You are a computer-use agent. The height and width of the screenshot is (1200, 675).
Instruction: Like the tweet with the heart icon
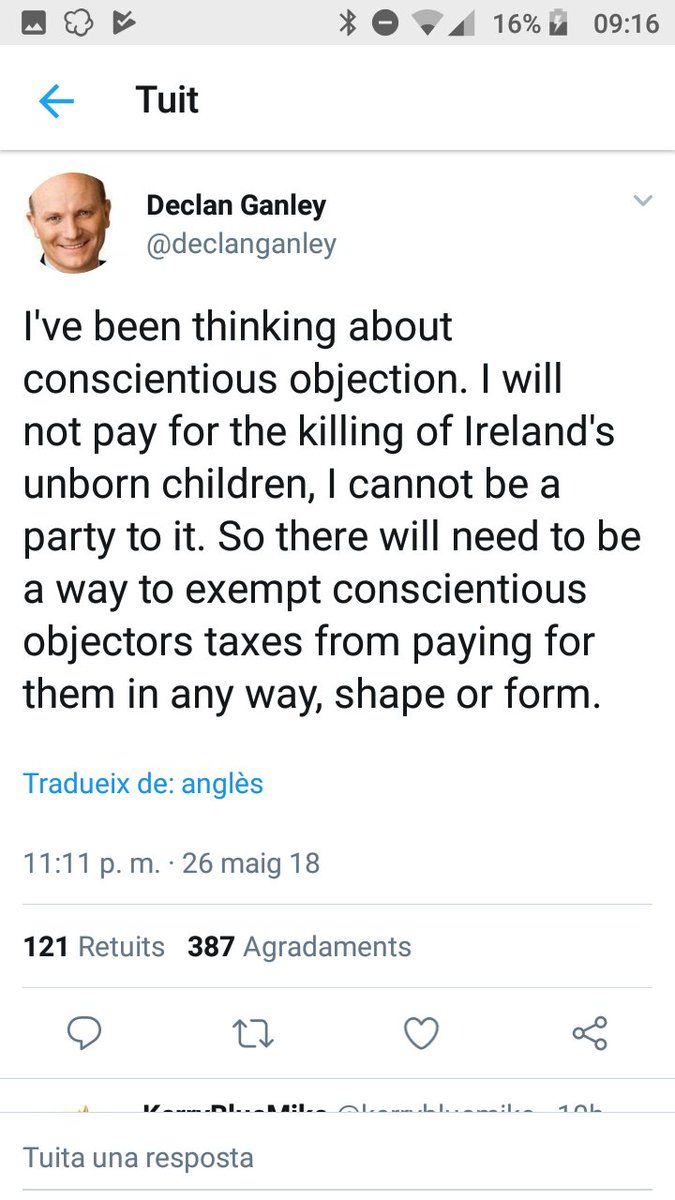tap(420, 1033)
